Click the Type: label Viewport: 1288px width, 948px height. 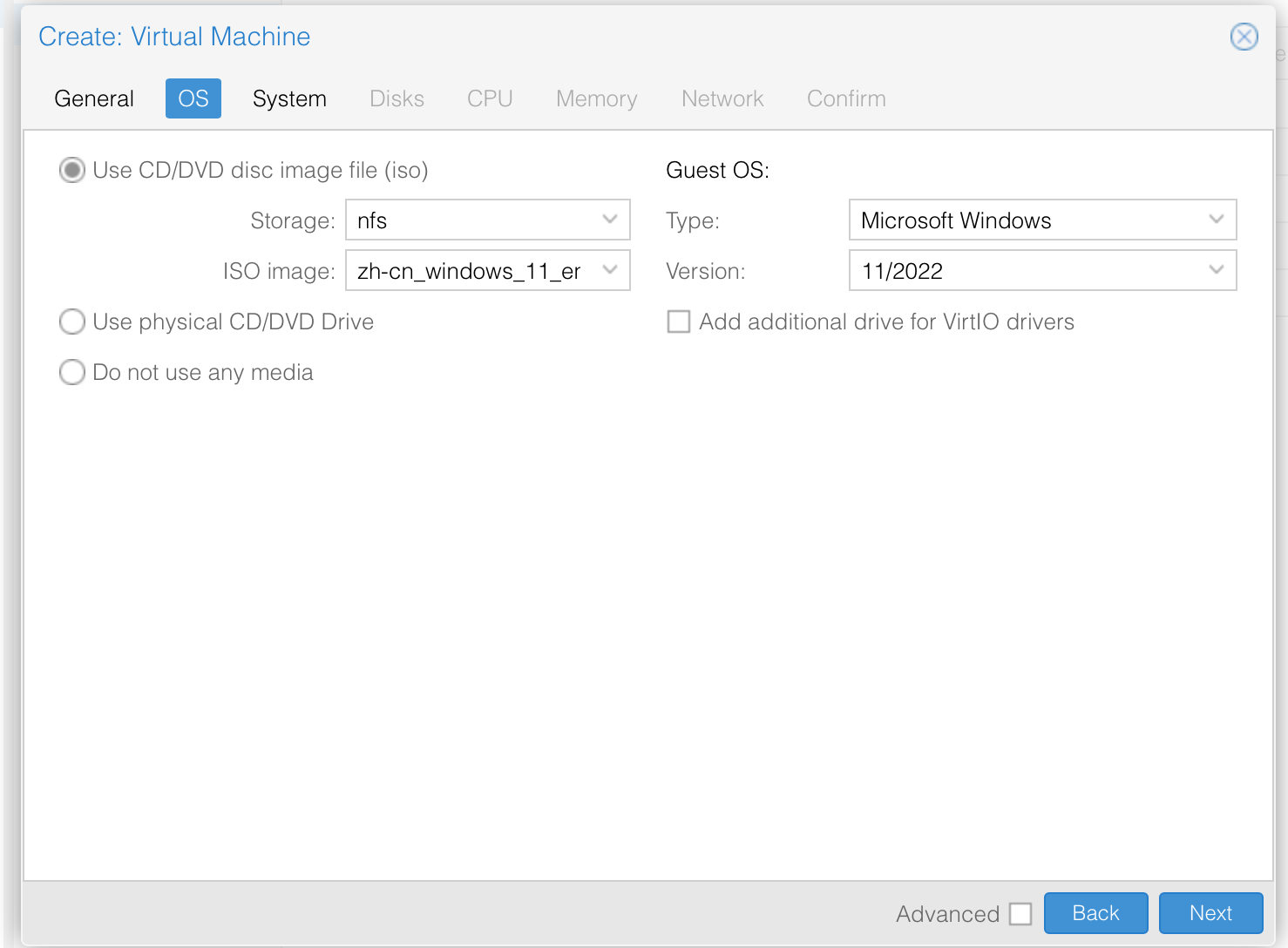(x=693, y=220)
